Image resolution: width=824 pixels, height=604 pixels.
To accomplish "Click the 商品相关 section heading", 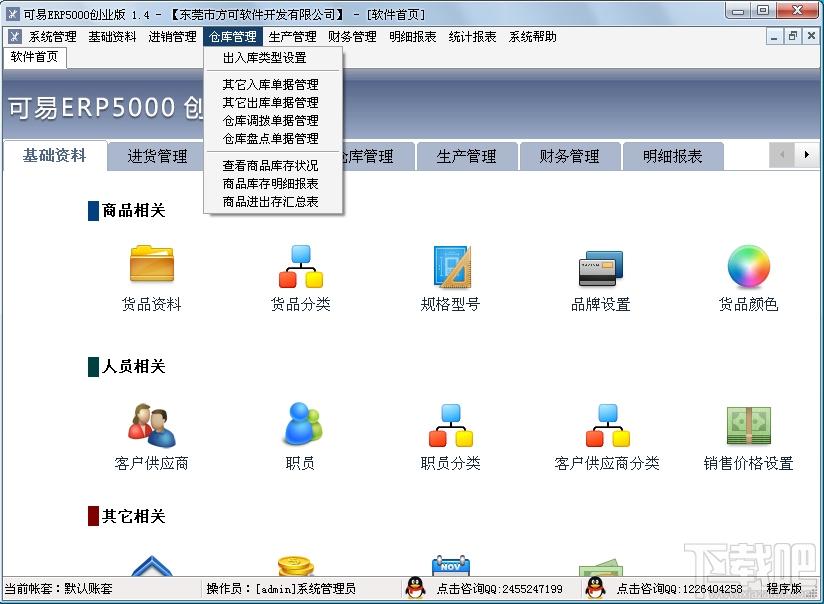I will (133, 210).
